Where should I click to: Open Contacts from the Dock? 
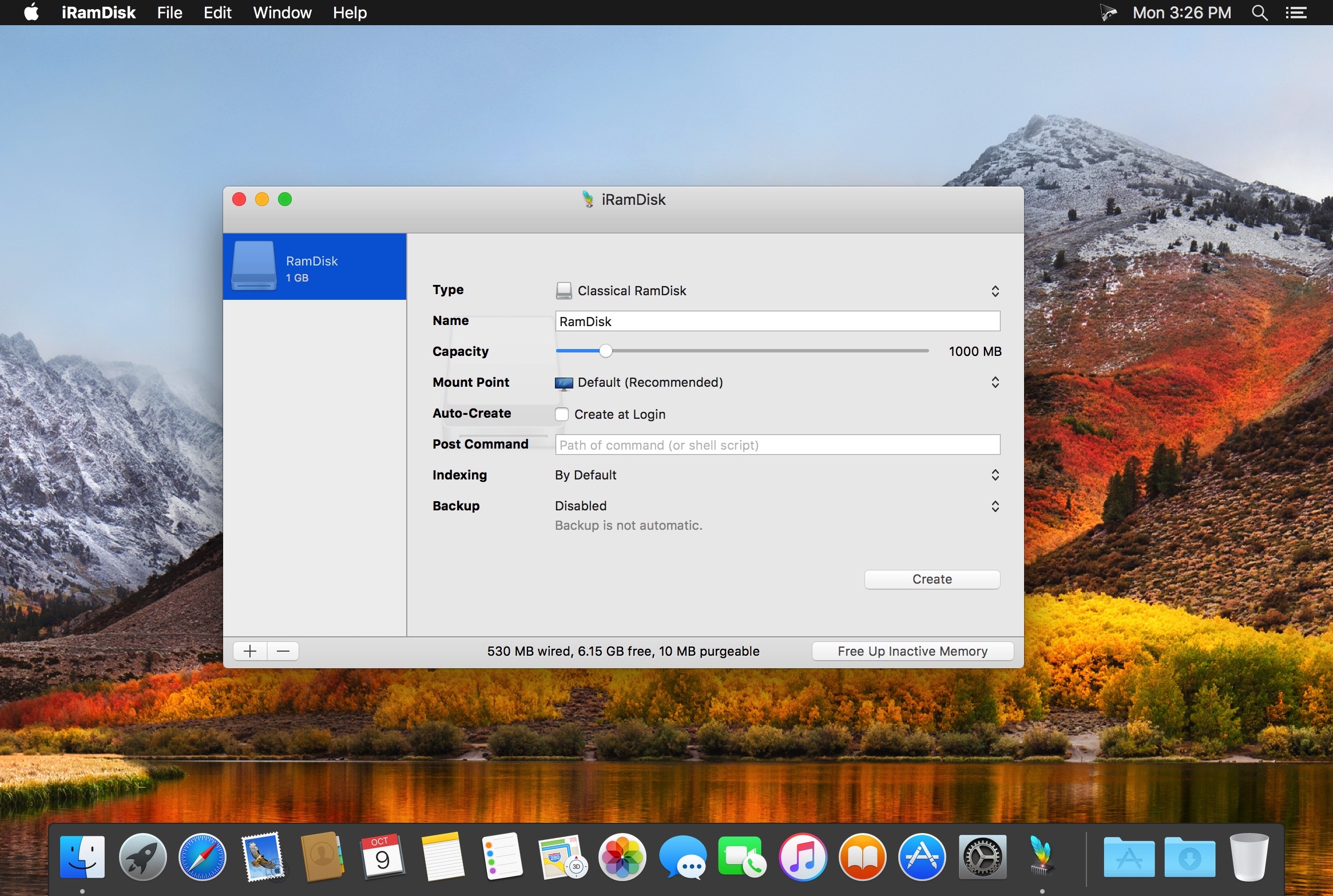tap(322, 857)
